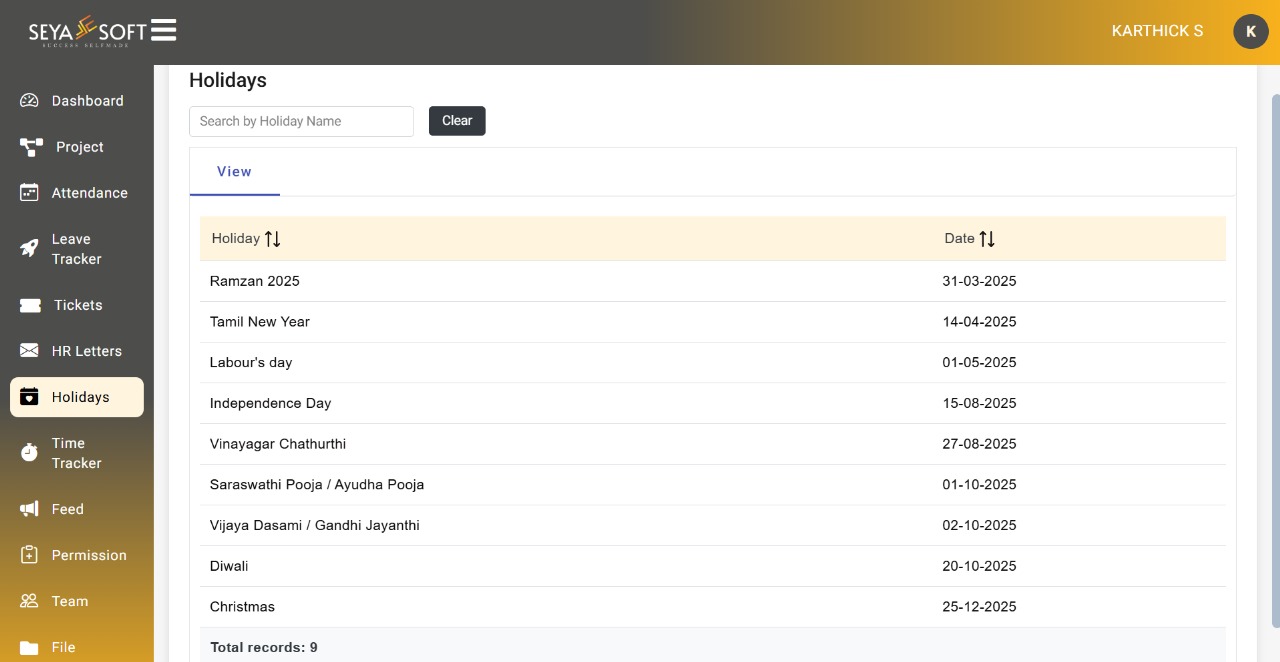Sort the table by Date arrows

[x=987, y=239]
